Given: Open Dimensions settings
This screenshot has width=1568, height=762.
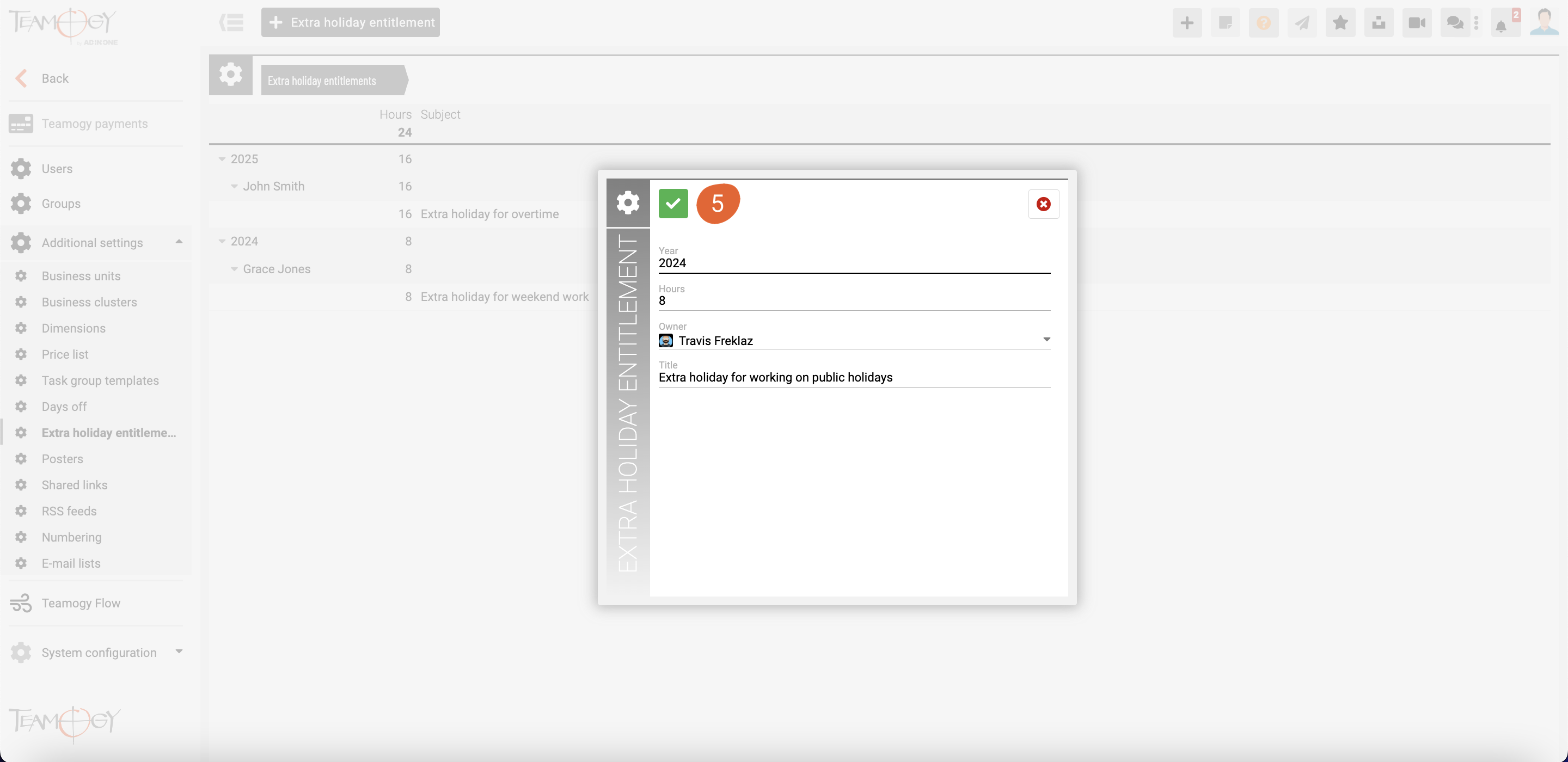Looking at the screenshot, I should click(73, 328).
